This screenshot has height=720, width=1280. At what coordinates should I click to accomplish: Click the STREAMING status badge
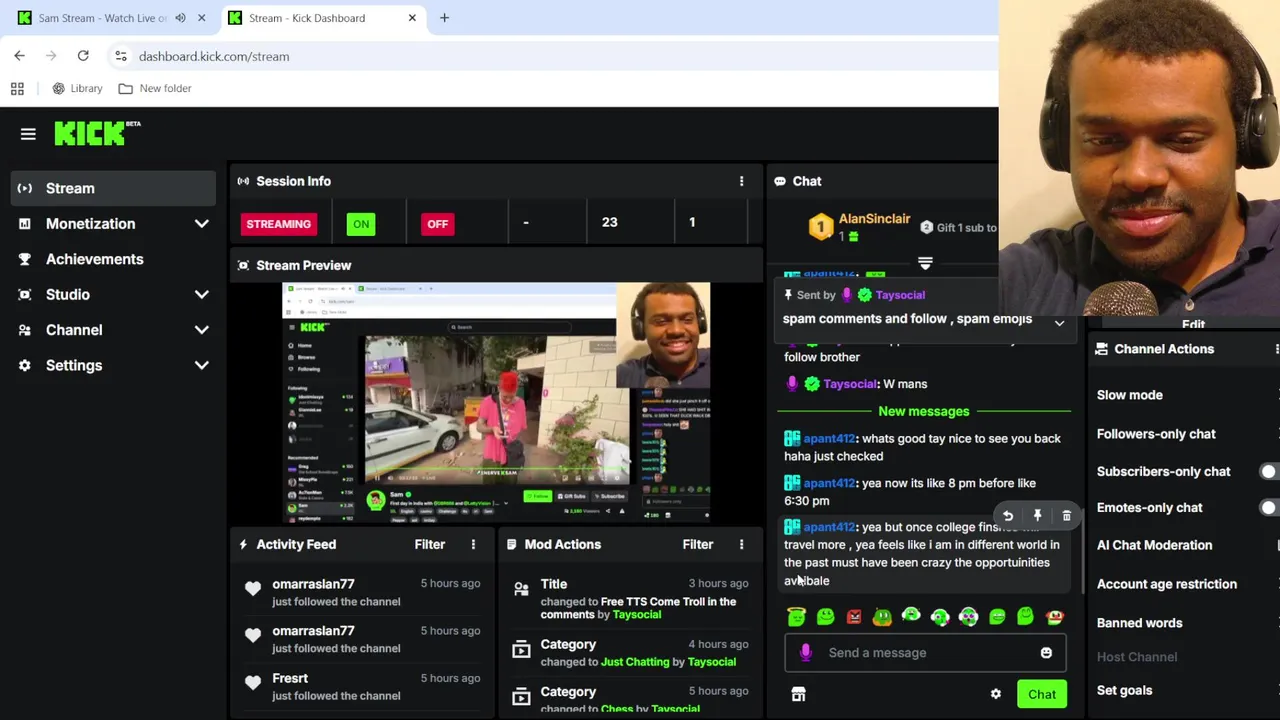pyautogui.click(x=279, y=224)
